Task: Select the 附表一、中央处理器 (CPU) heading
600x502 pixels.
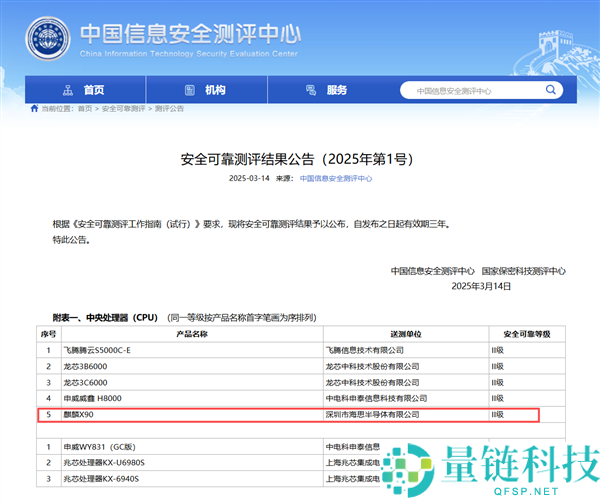Action: (105, 318)
